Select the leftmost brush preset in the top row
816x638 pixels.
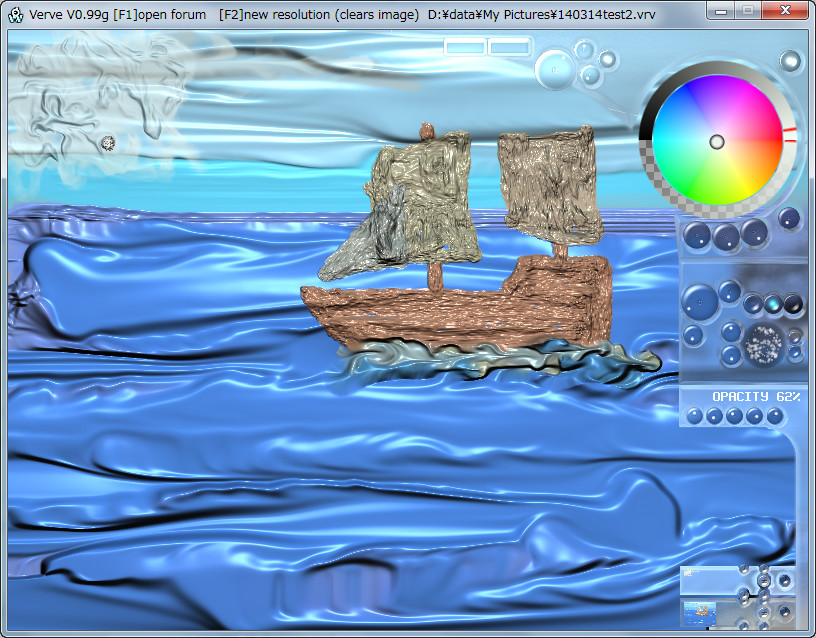(697, 237)
